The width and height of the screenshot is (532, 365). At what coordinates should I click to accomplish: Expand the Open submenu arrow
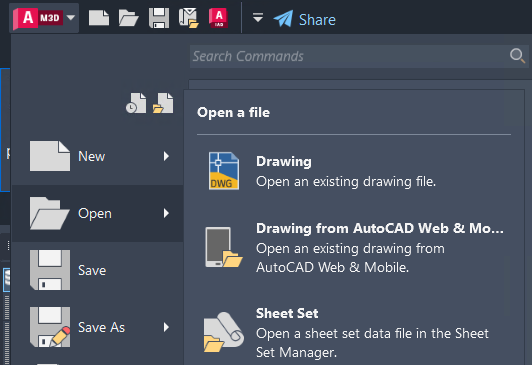pos(166,213)
